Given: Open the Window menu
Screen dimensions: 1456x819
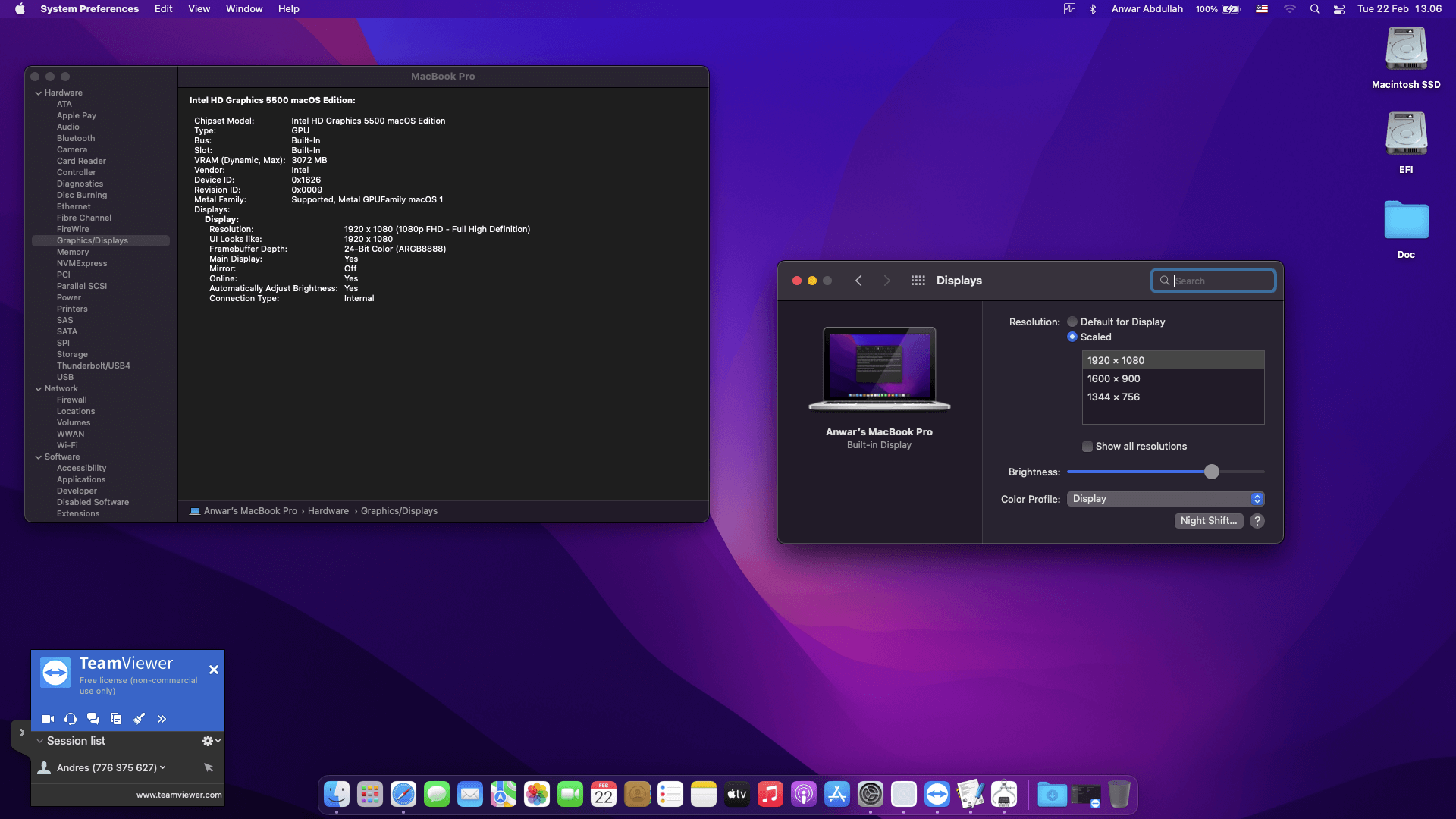Looking at the screenshot, I should point(244,9).
